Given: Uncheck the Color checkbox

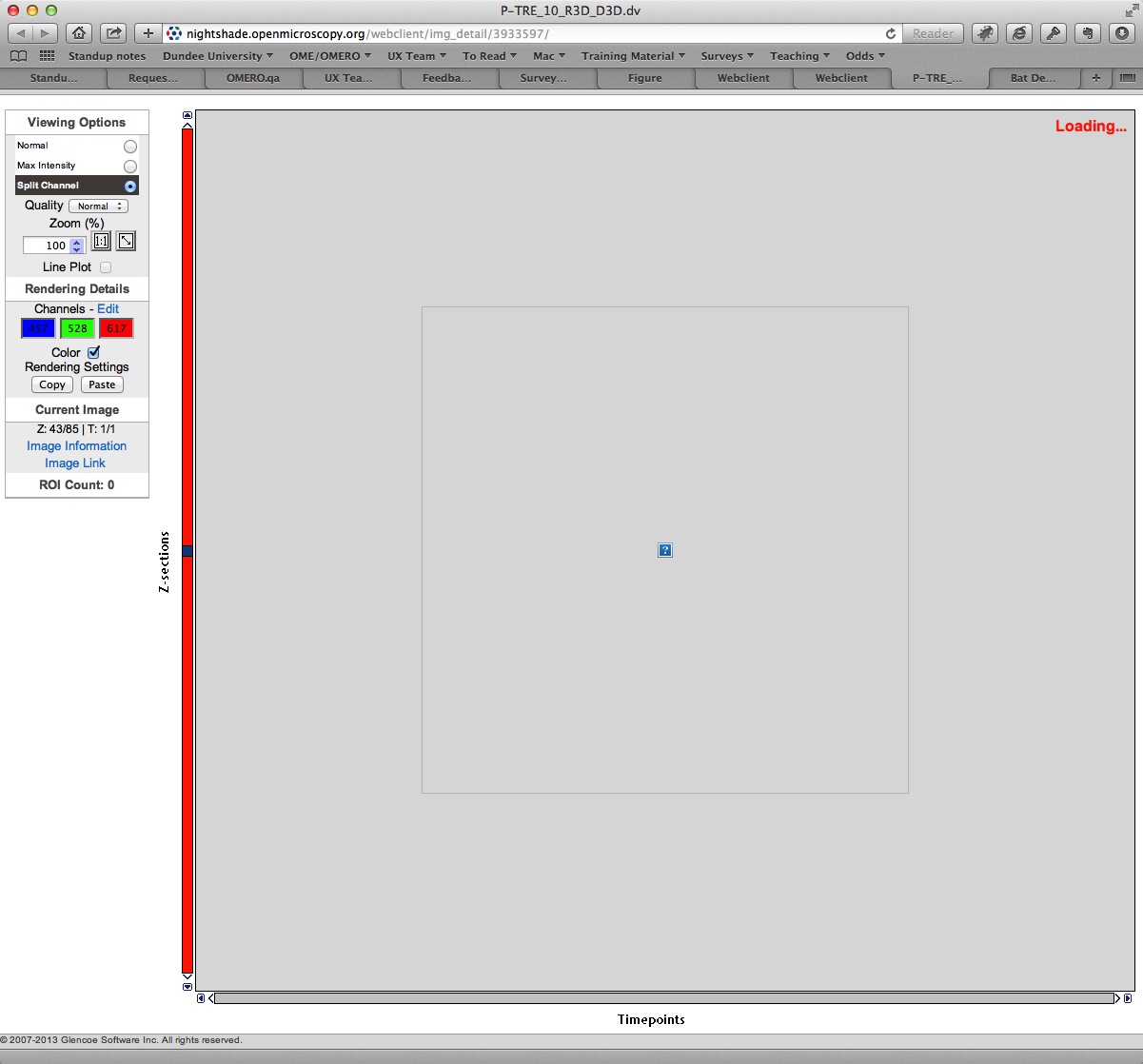Looking at the screenshot, I should pyautogui.click(x=93, y=353).
